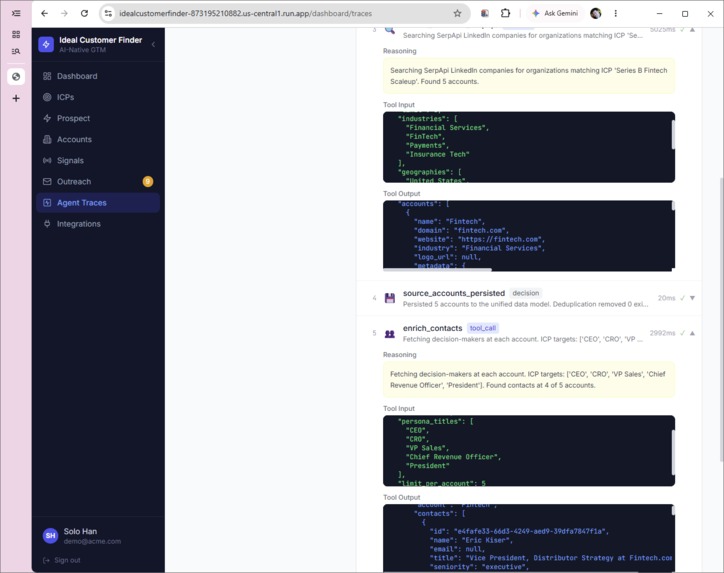This screenshot has width=724, height=573.
Task: Click scrollbar of industries Tool Input box
Action: [x=673, y=135]
